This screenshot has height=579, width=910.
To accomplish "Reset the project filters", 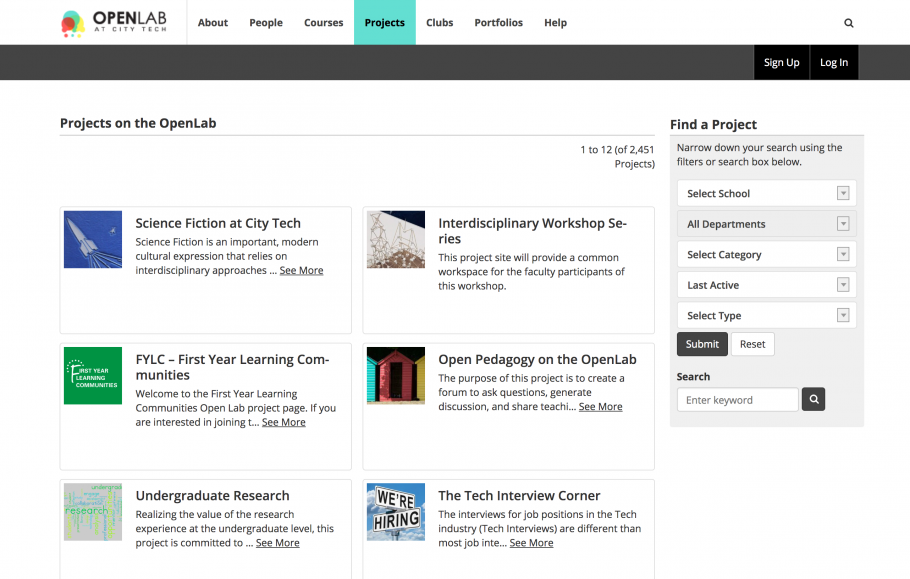I will point(752,344).
